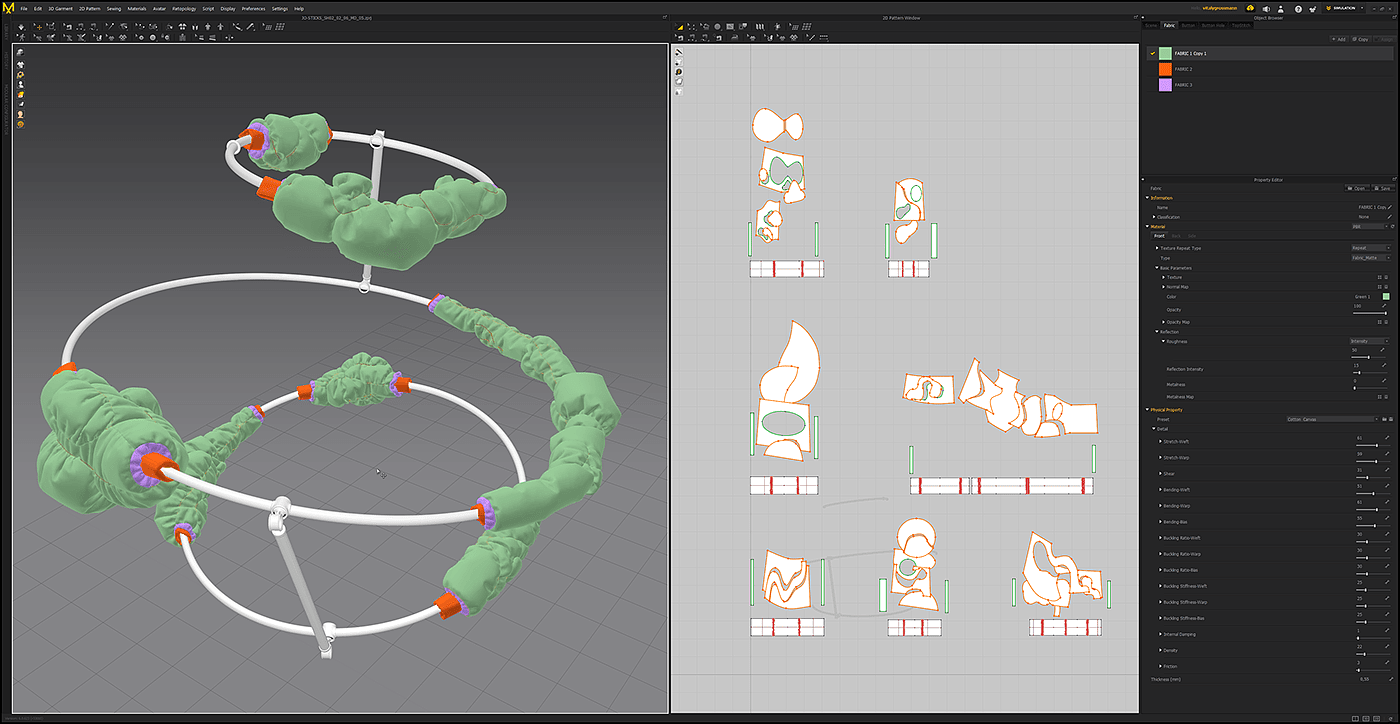Collapse the Information section
Viewport: 1400px width, 724px height.
[x=1148, y=198]
